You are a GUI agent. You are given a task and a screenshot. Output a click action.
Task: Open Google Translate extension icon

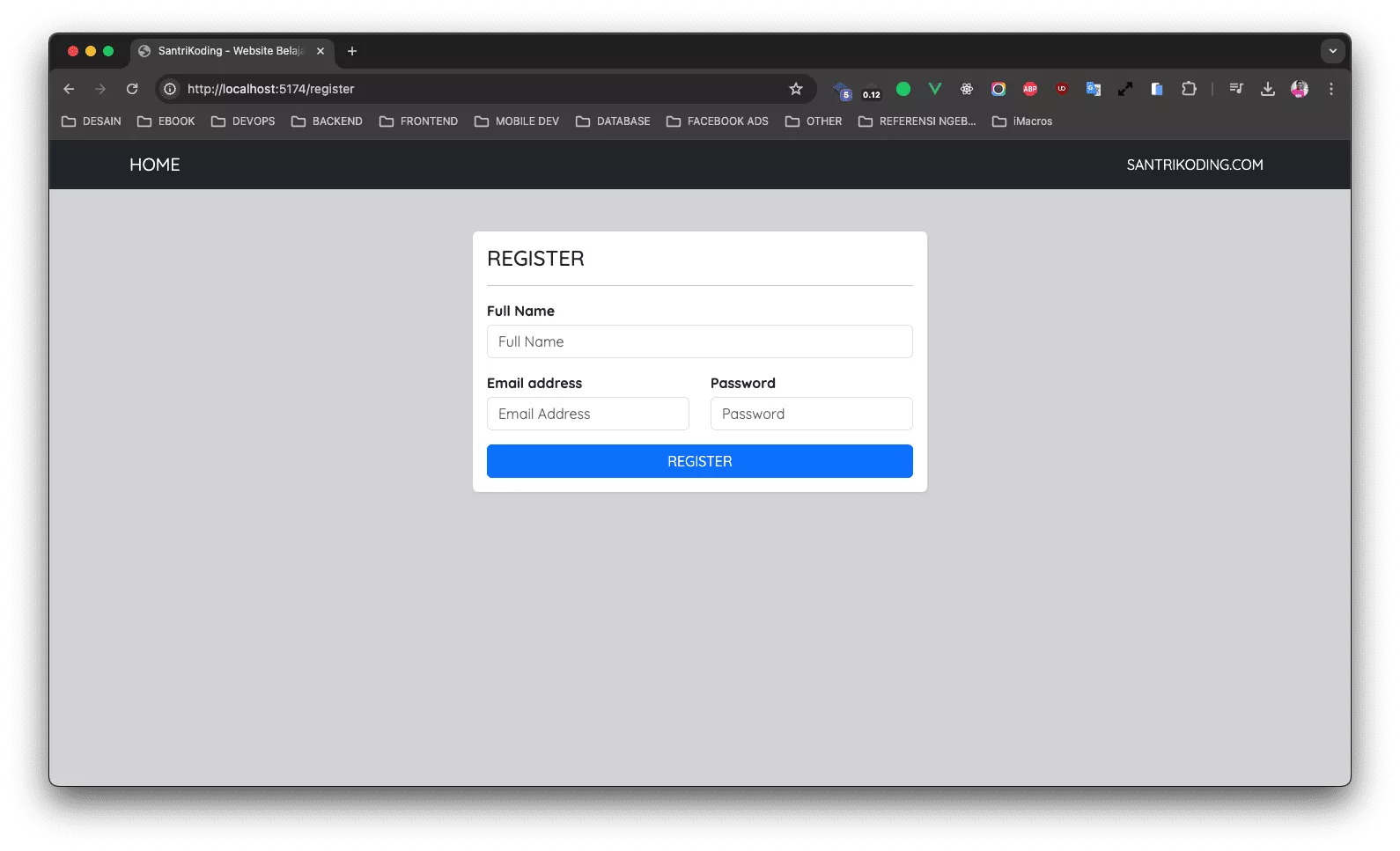coord(1094,89)
